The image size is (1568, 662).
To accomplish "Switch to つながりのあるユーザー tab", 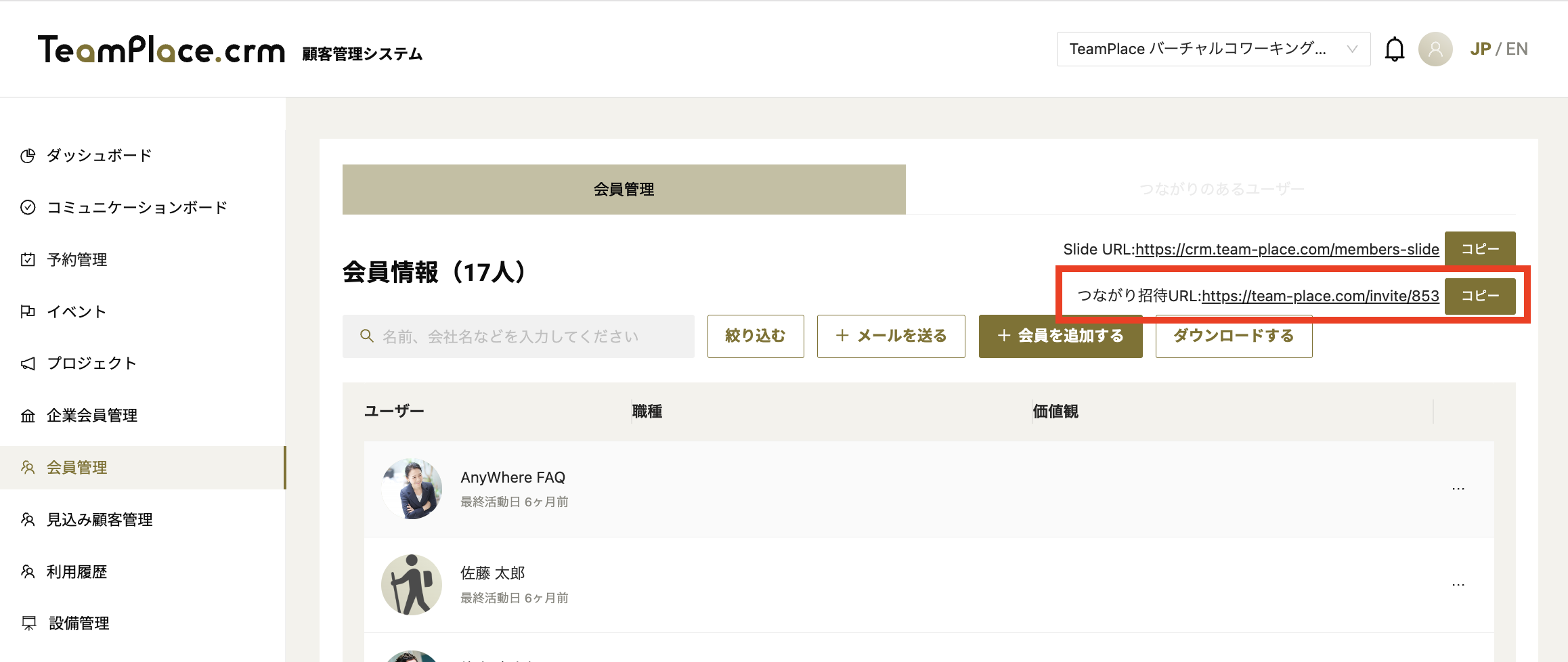I will (x=1222, y=190).
